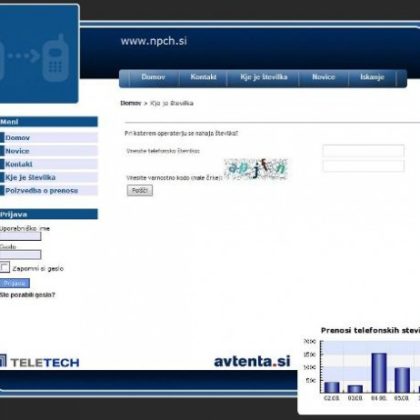Click the Teletech logo

[39, 362]
